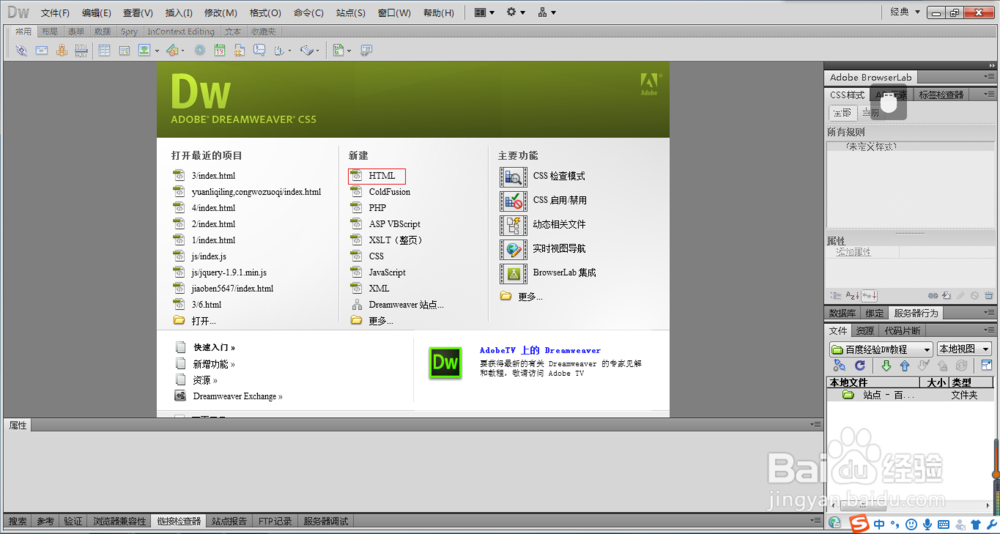This screenshot has width=1000, height=534.
Task: Click the CSS 检查模式 feature
Action: 559,176
